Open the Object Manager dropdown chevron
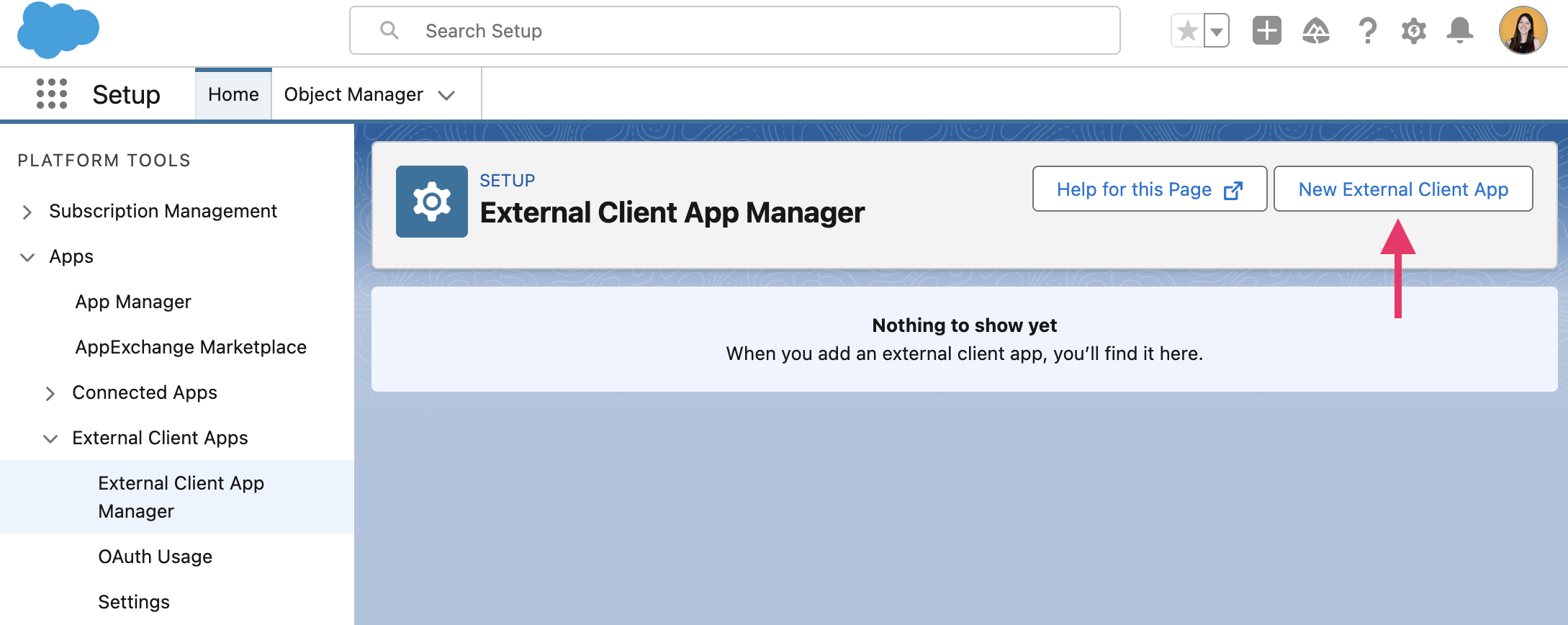 click(447, 95)
